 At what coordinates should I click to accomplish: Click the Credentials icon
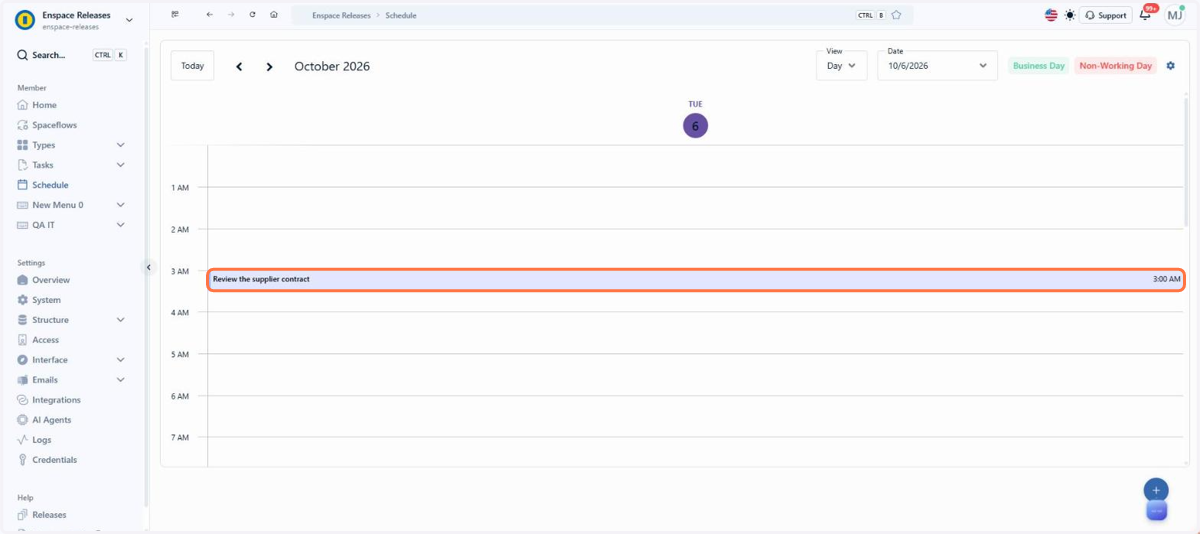[23, 460]
